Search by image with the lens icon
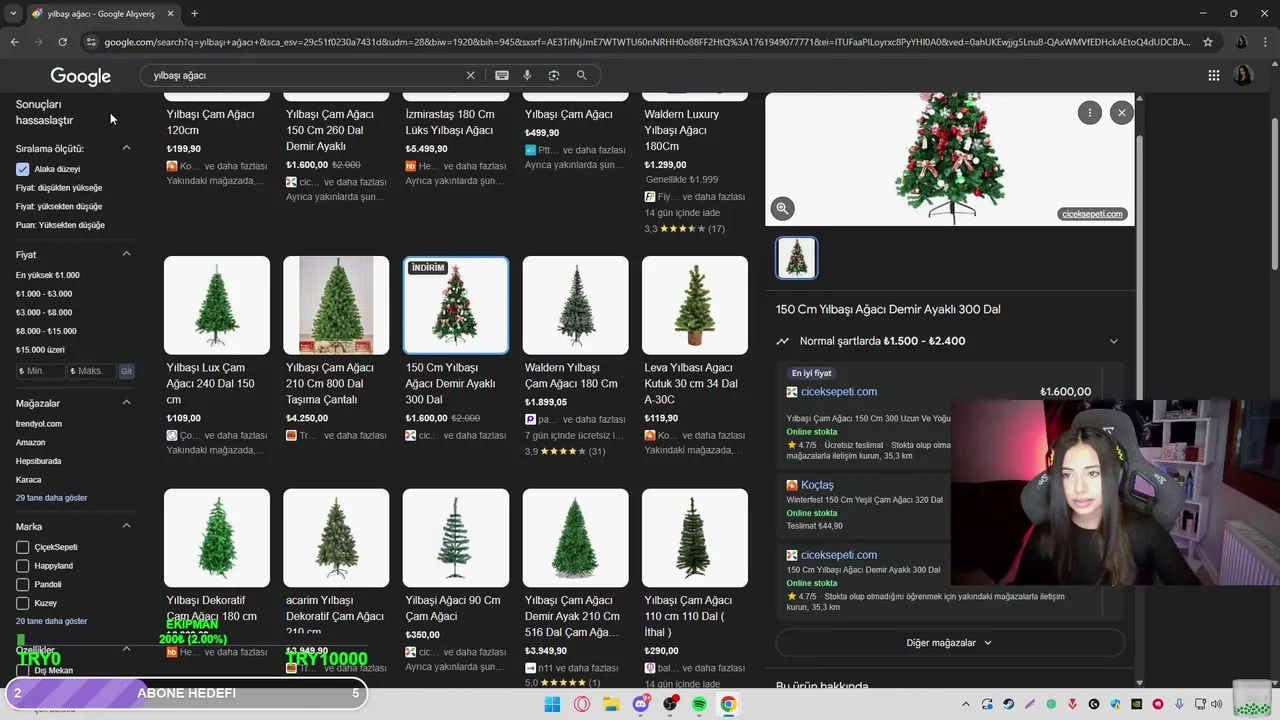The image size is (1280, 720). (554, 75)
